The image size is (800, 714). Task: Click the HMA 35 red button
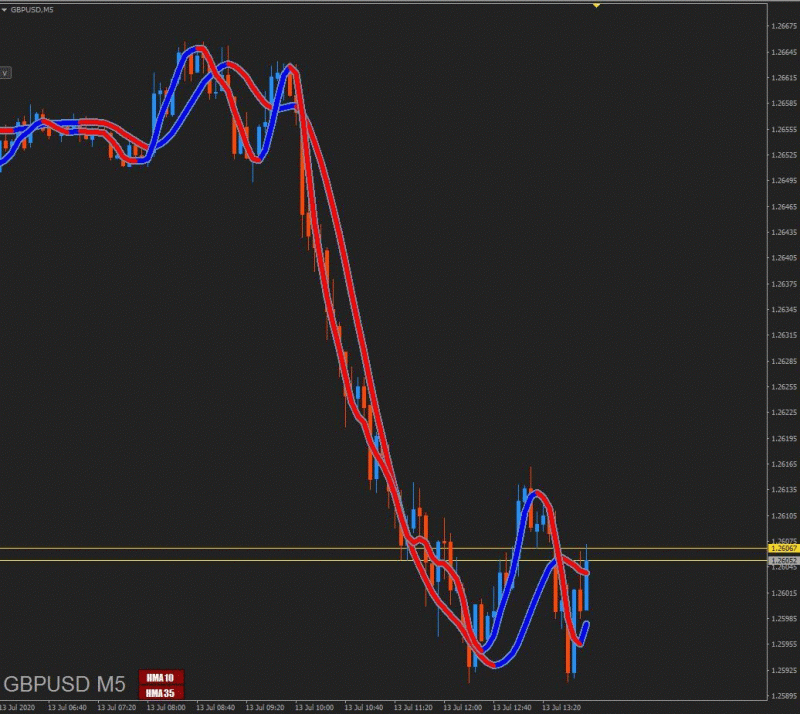pyautogui.click(x=160, y=693)
